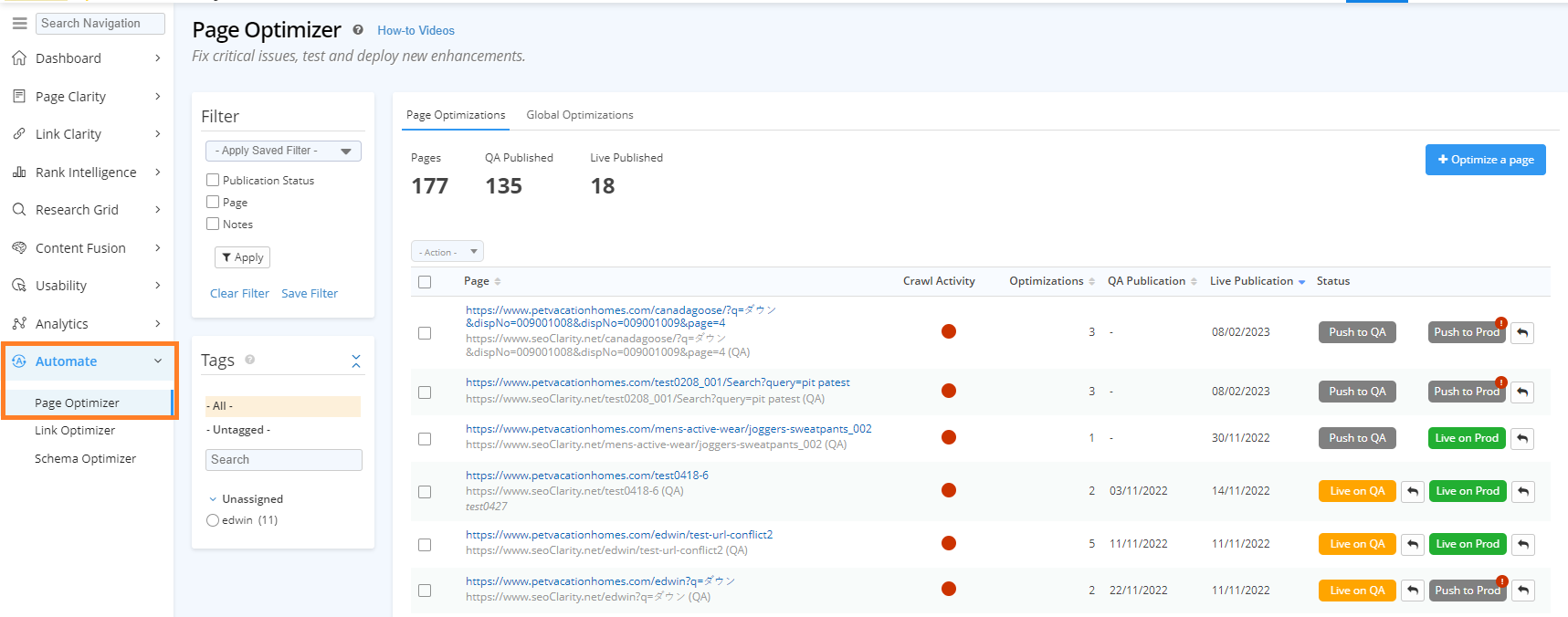Click the help icon beside Page Optimizer title
The height and width of the screenshot is (617, 1568).
click(x=358, y=30)
